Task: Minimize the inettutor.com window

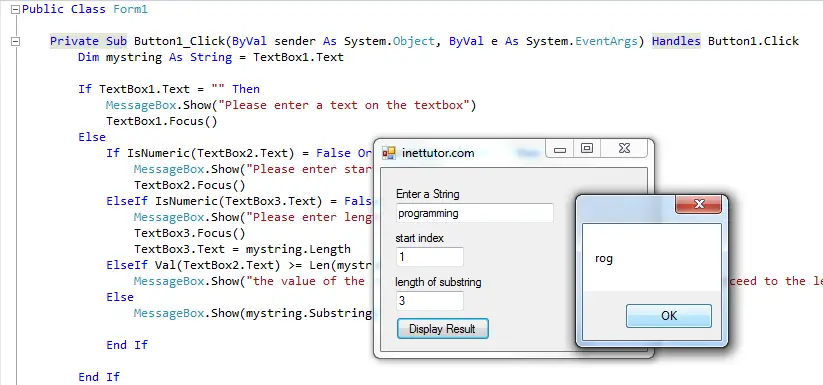Action: [560, 149]
